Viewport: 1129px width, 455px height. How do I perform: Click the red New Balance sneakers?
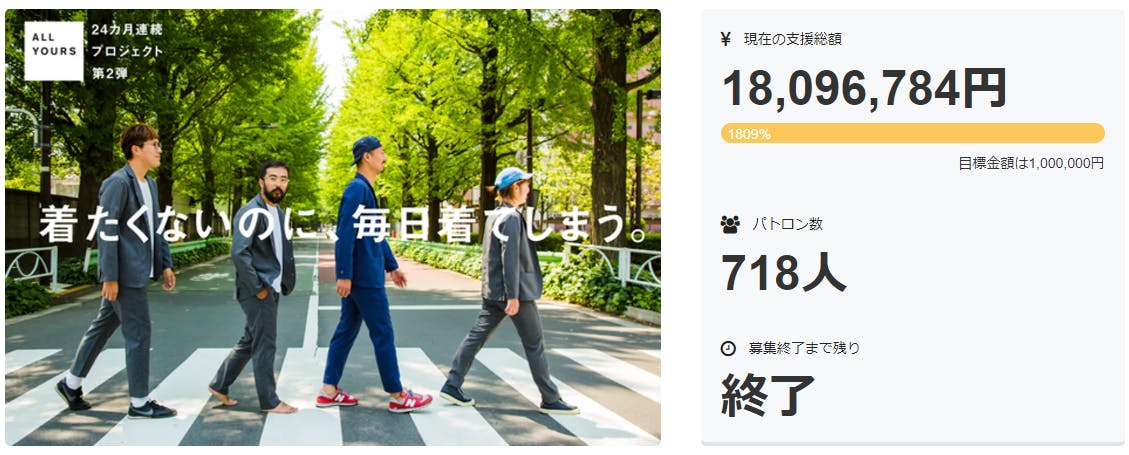click(374, 400)
